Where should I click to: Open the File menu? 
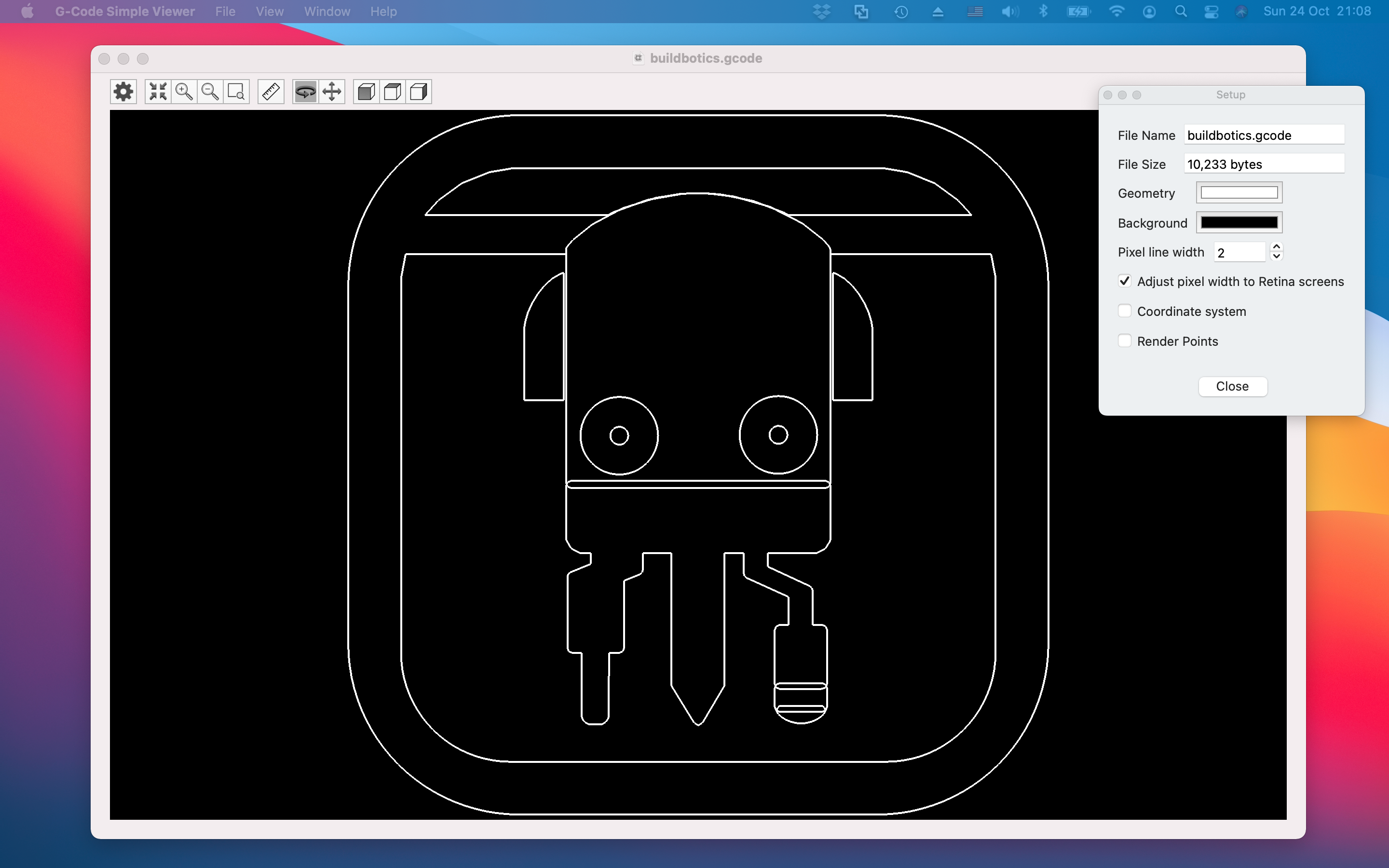225,12
